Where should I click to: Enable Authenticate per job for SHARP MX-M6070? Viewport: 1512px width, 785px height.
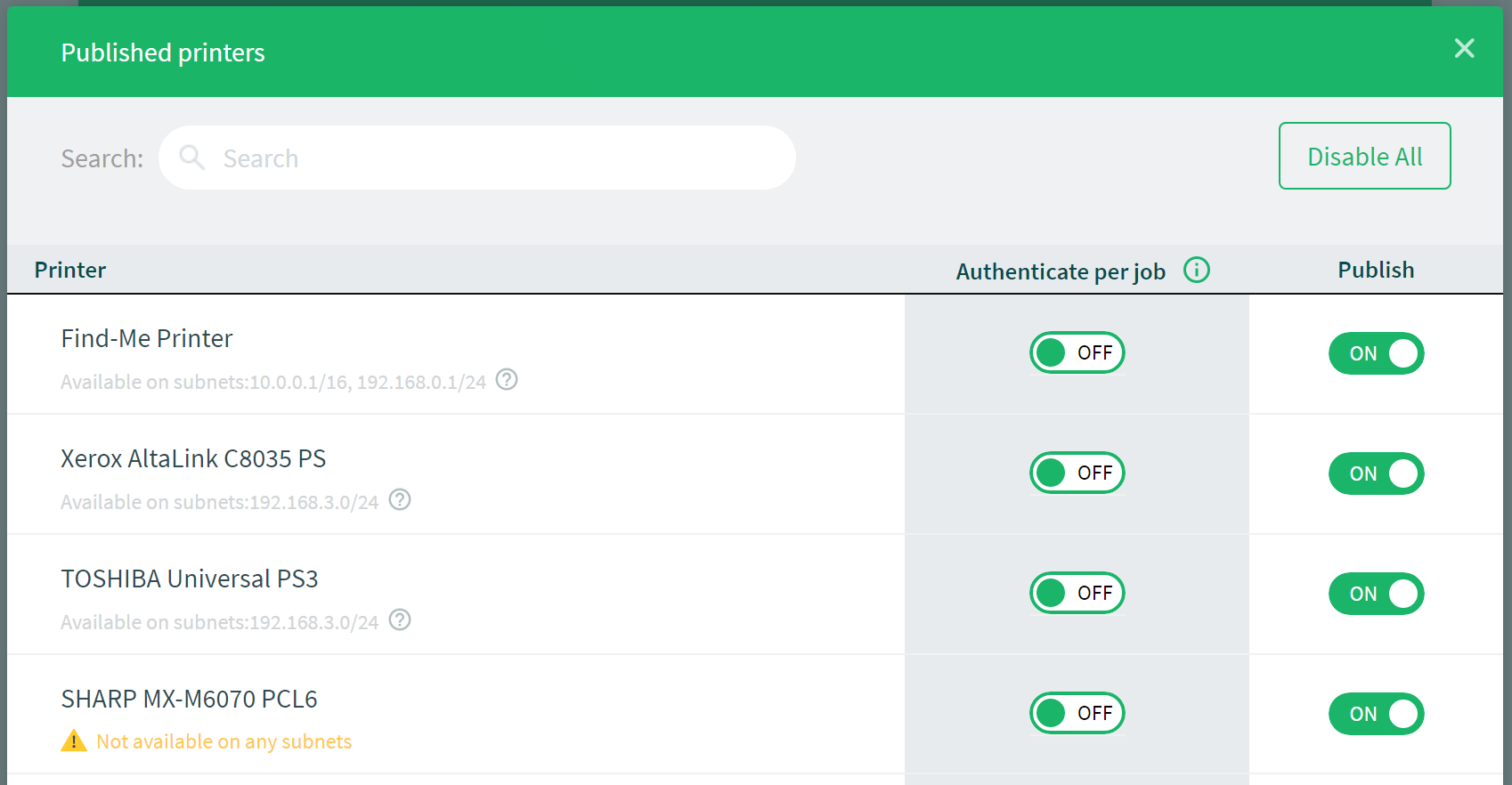(x=1077, y=713)
